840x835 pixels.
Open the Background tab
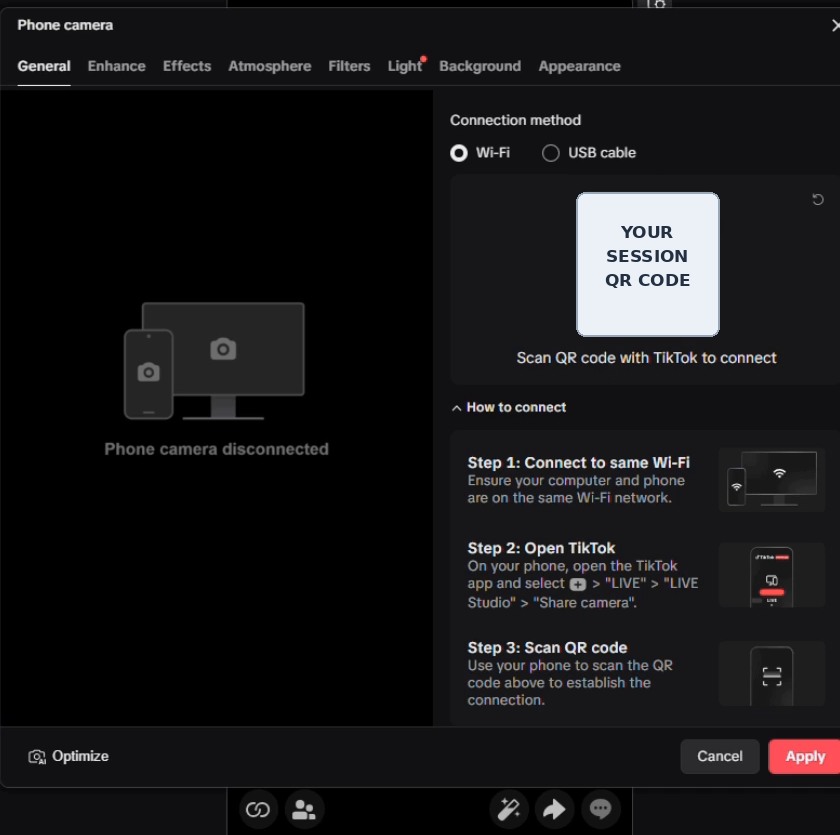[x=479, y=66]
